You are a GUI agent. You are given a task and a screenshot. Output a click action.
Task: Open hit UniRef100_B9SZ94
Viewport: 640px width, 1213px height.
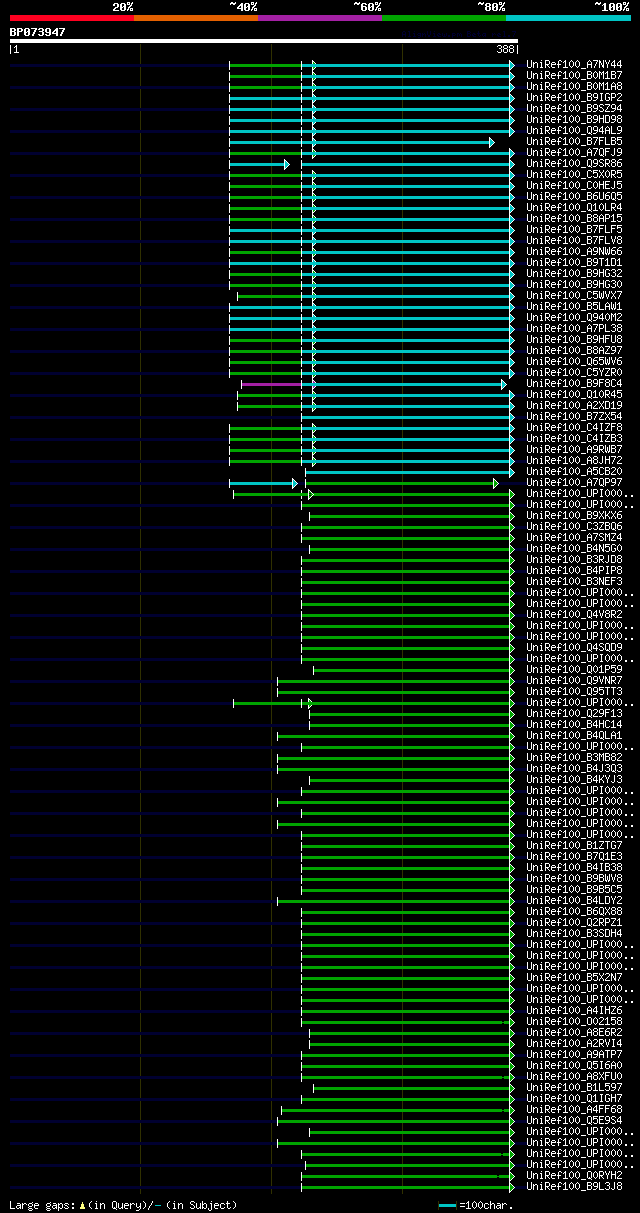pyautogui.click(x=574, y=108)
